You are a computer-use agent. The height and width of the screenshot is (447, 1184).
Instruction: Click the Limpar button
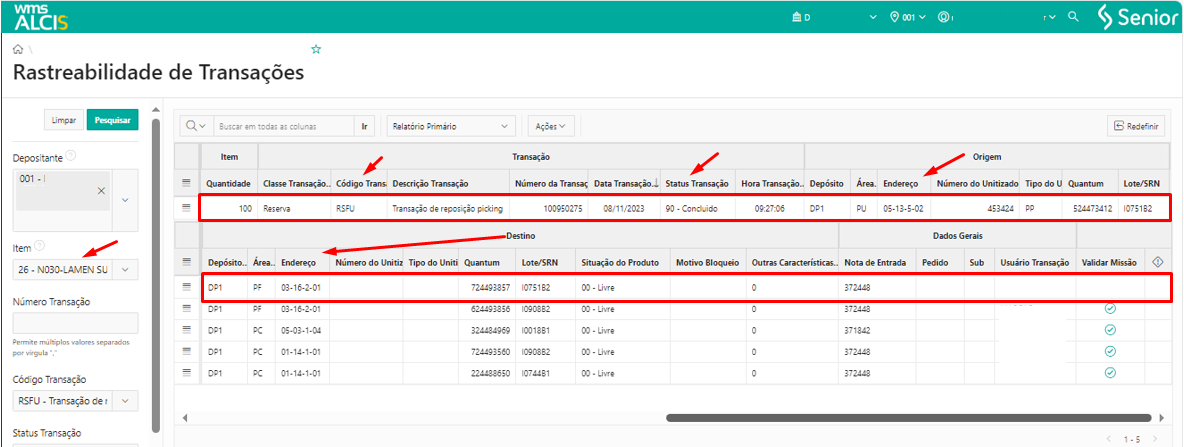pyautogui.click(x=63, y=120)
